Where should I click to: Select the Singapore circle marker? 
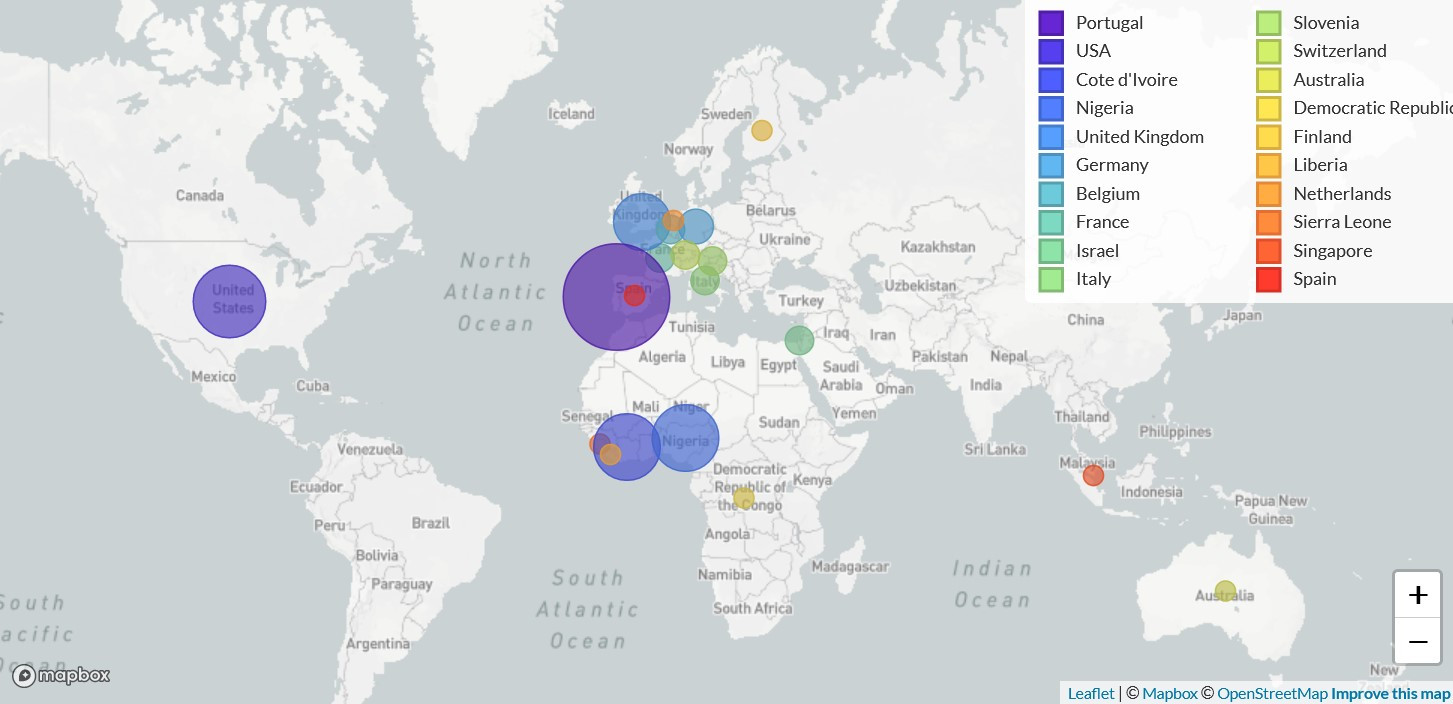[1093, 475]
